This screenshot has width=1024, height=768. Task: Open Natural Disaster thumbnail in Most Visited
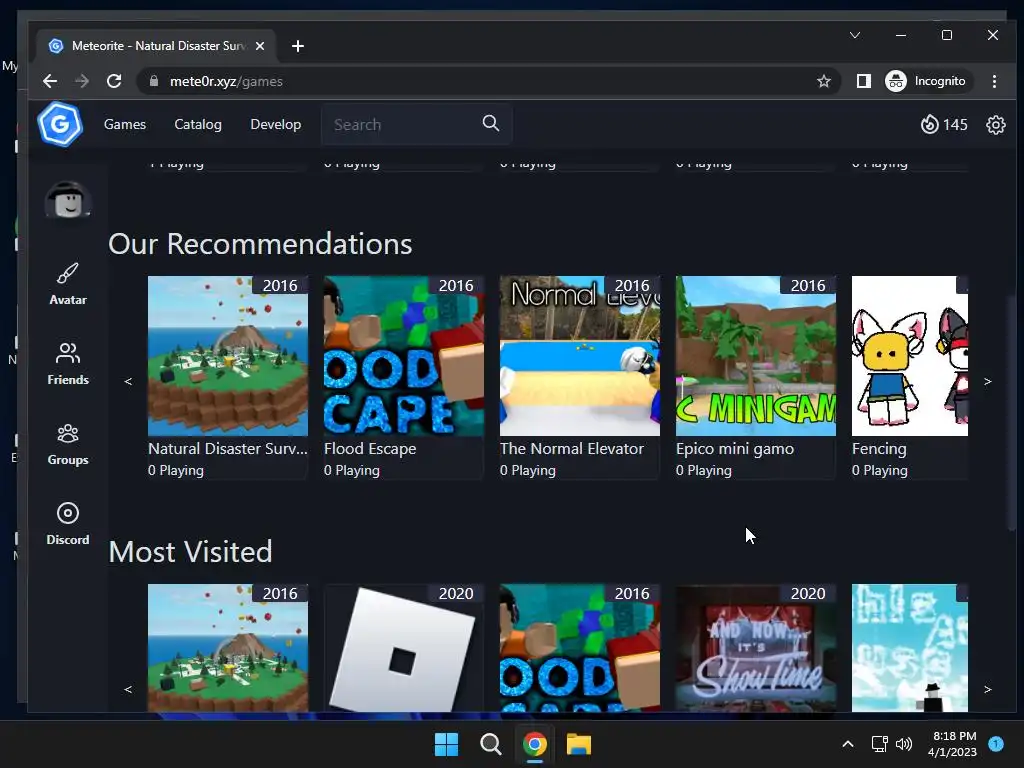click(x=228, y=648)
